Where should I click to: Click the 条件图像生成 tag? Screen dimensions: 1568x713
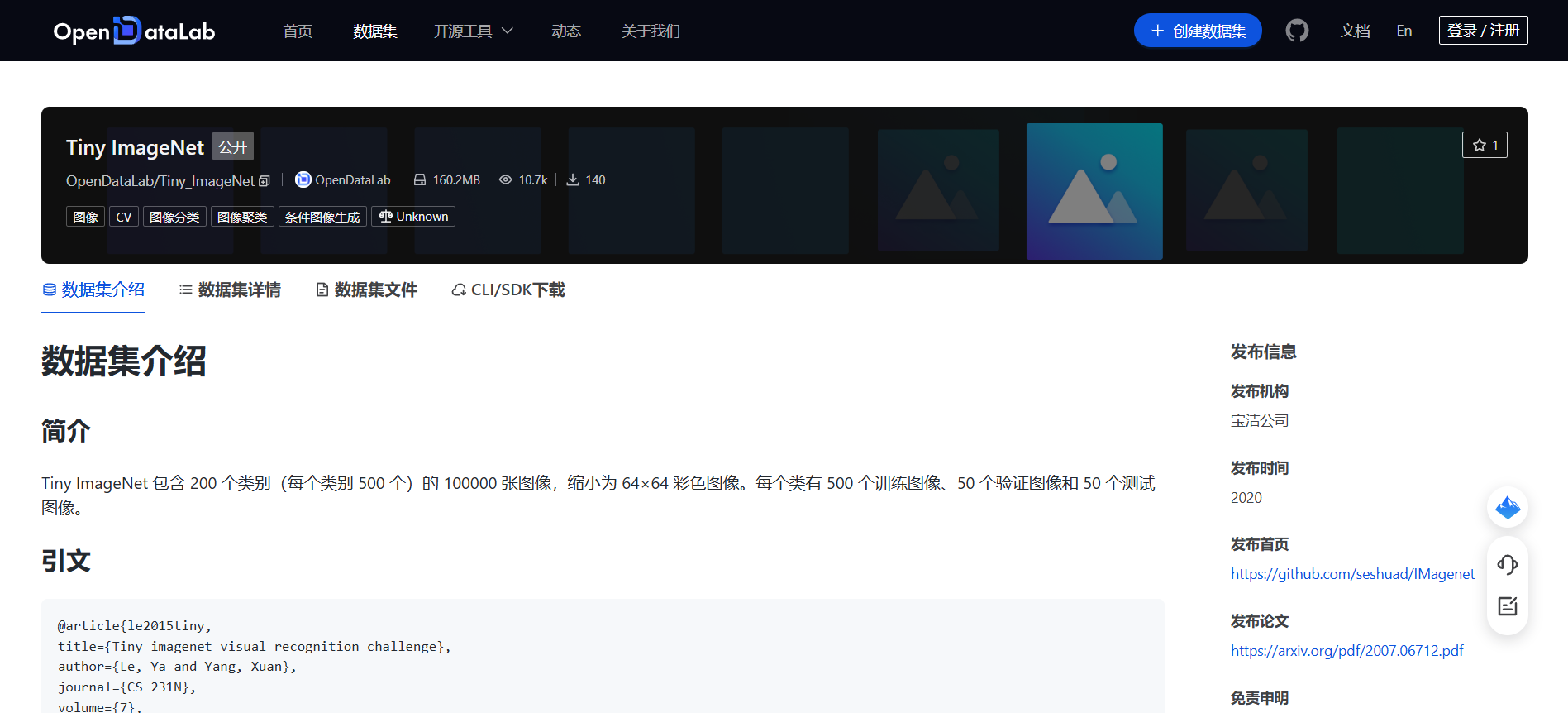322,217
